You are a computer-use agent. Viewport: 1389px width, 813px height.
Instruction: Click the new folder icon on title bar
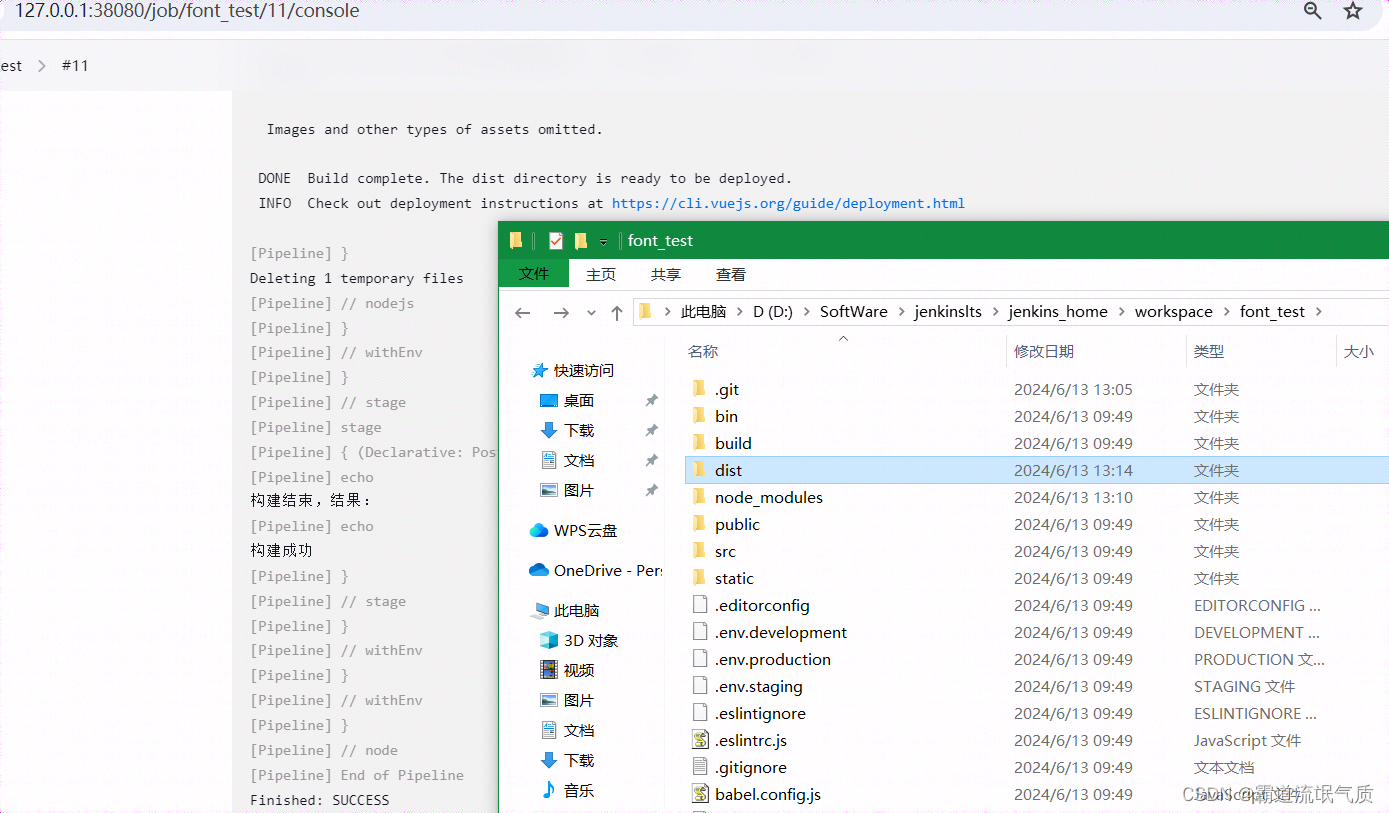click(x=581, y=240)
